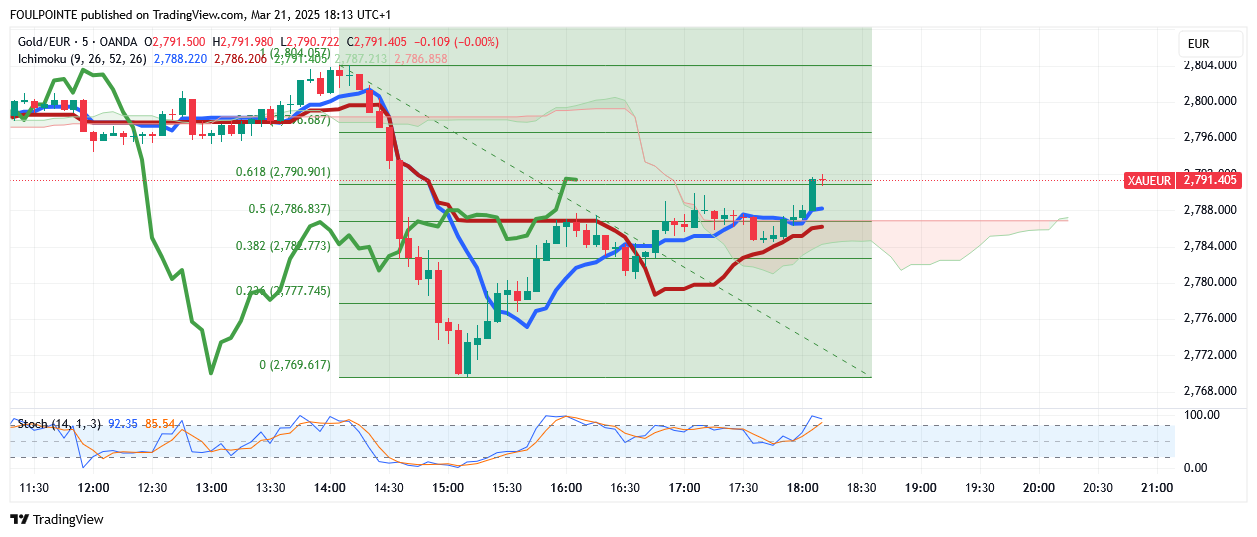Click the 13:30 time axis label
The height and width of the screenshot is (537, 1257).
point(270,488)
